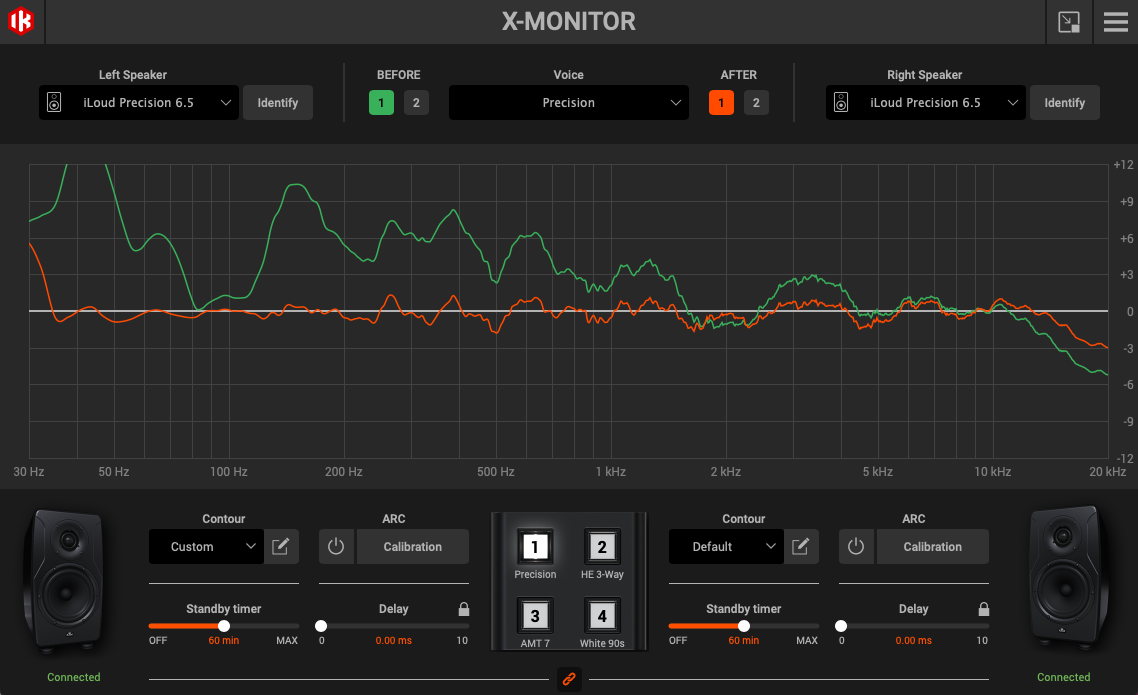Open the Voice Precision dropdown
Image resolution: width=1138 pixels, height=695 pixels.
pyautogui.click(x=568, y=102)
